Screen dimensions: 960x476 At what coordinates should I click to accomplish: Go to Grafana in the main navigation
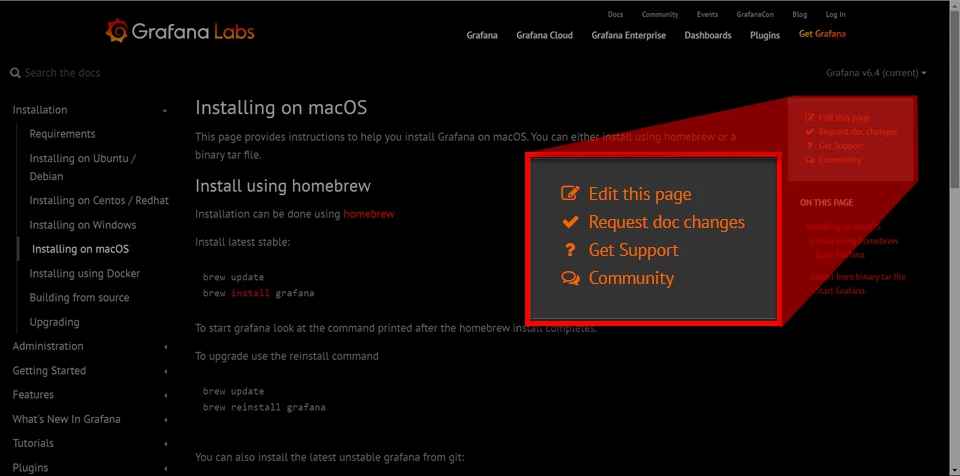tap(482, 35)
